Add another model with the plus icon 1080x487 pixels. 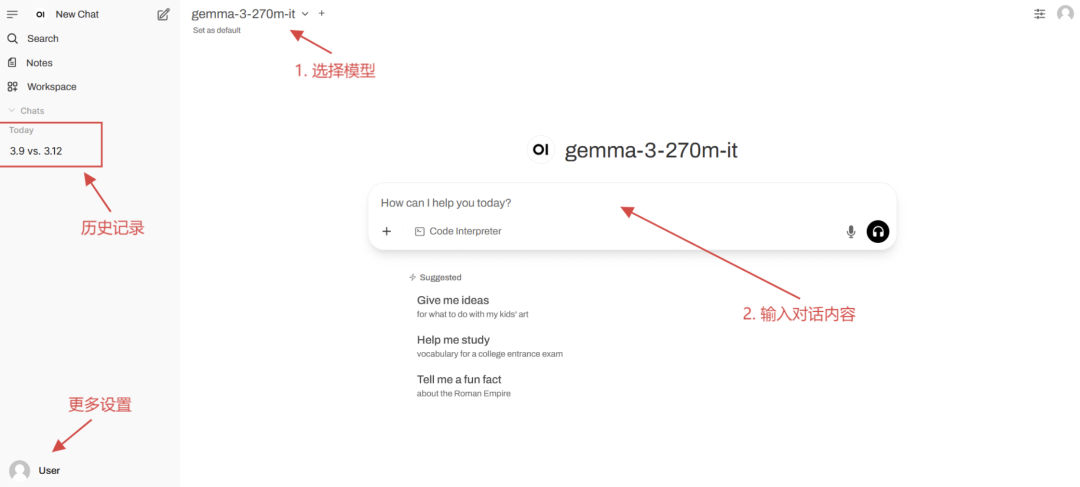322,13
